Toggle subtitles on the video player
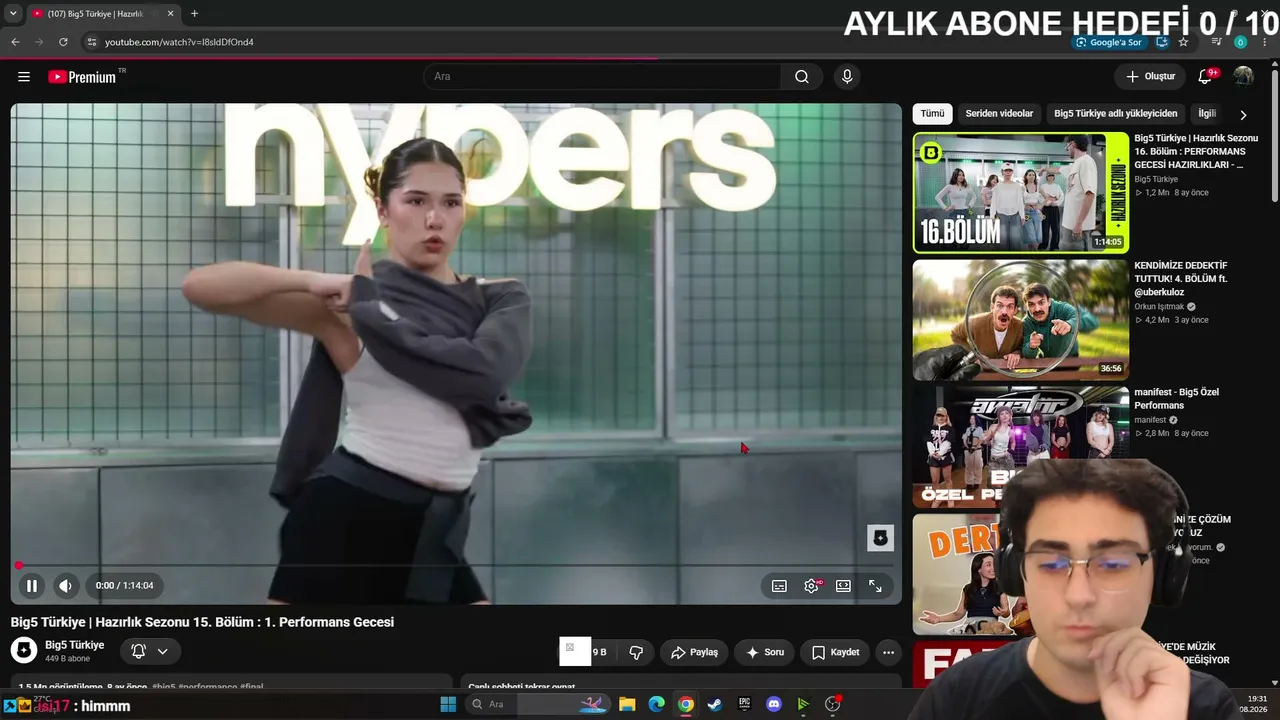The height and width of the screenshot is (720, 1280). tap(779, 586)
